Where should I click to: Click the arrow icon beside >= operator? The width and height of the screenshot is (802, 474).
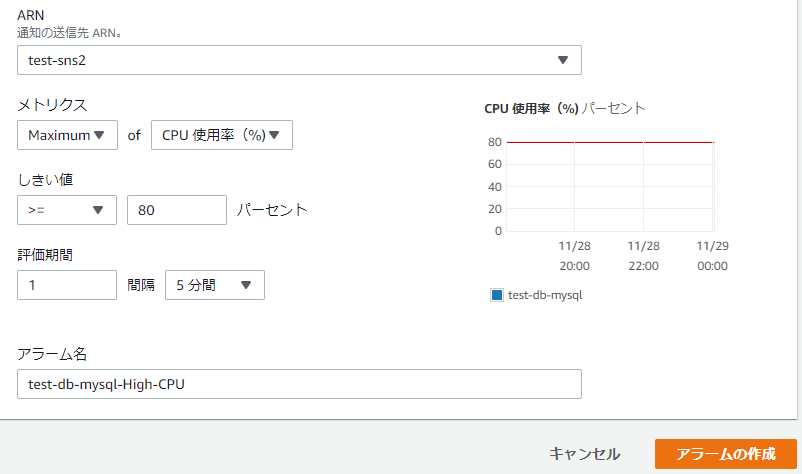pyautogui.click(x=98, y=210)
